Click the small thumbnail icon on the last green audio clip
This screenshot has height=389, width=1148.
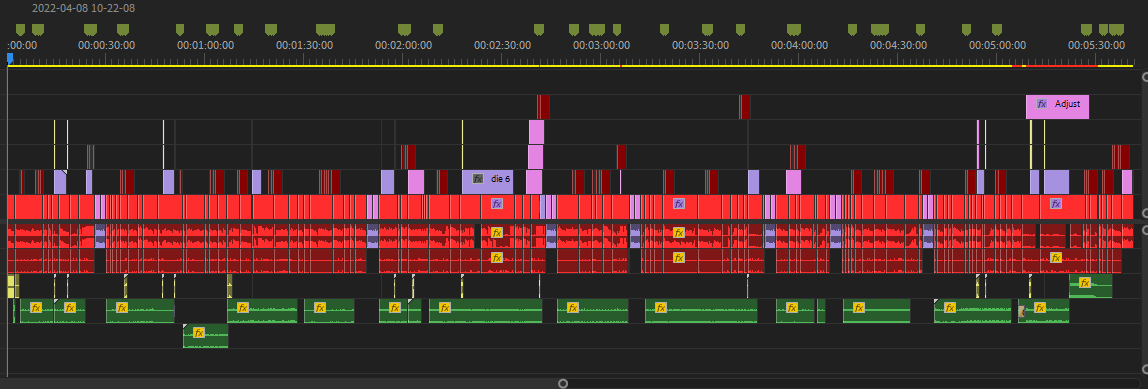pos(1021,311)
